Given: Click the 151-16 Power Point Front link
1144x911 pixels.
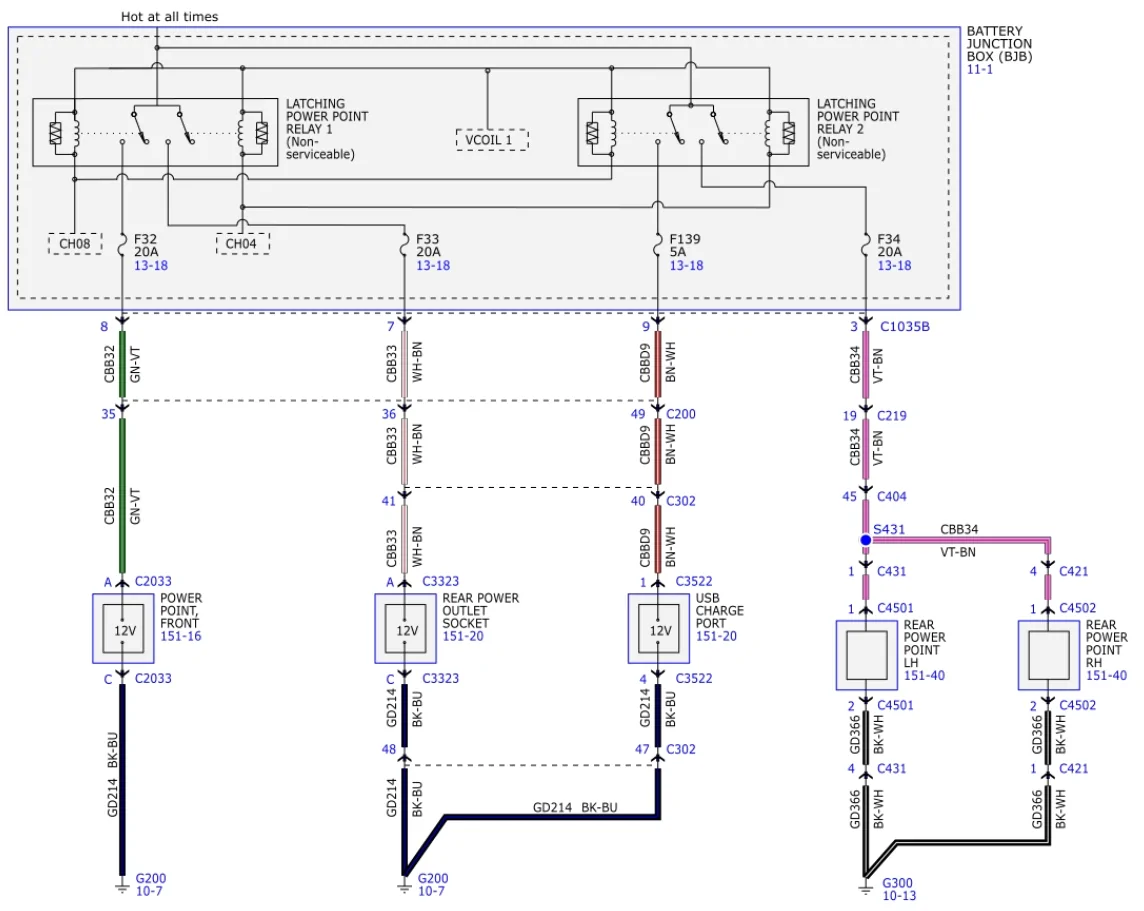Looking at the screenshot, I should pos(180,636).
